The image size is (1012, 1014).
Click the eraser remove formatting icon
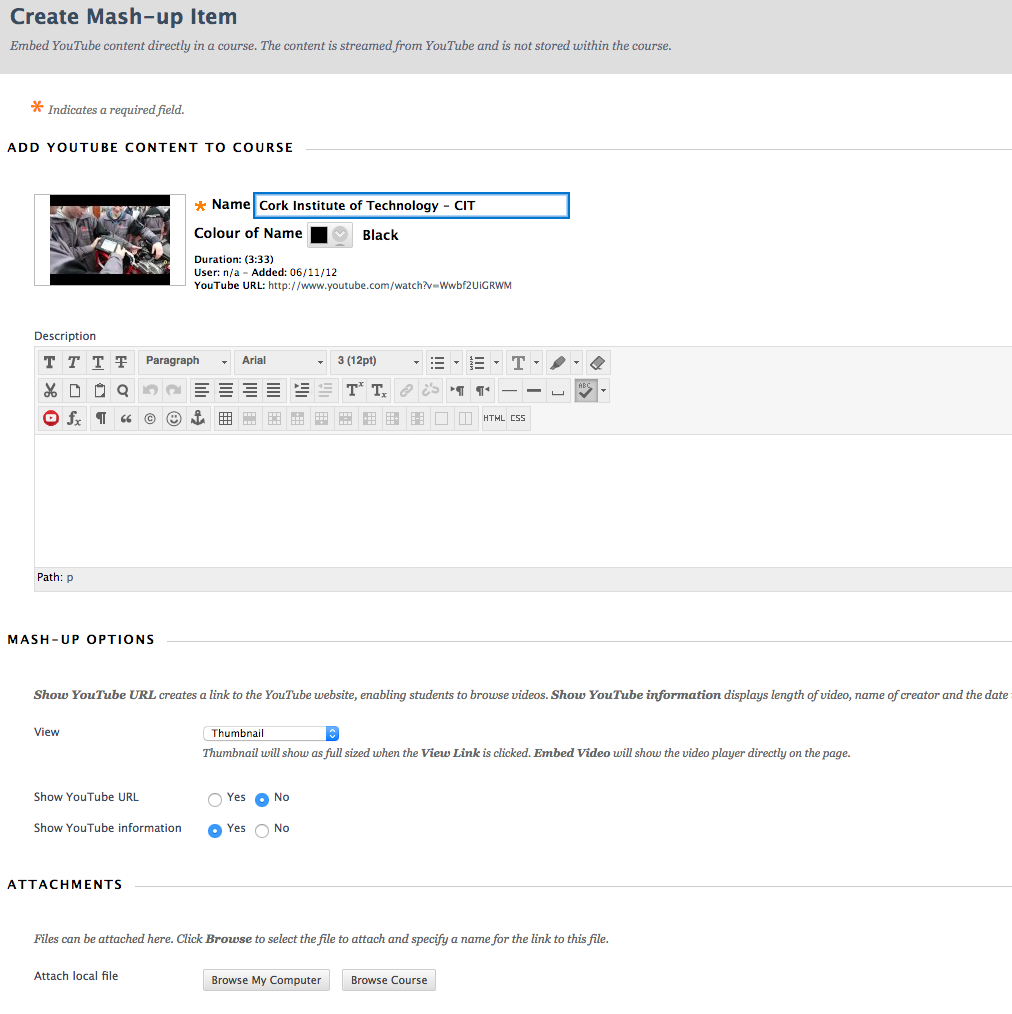598,363
